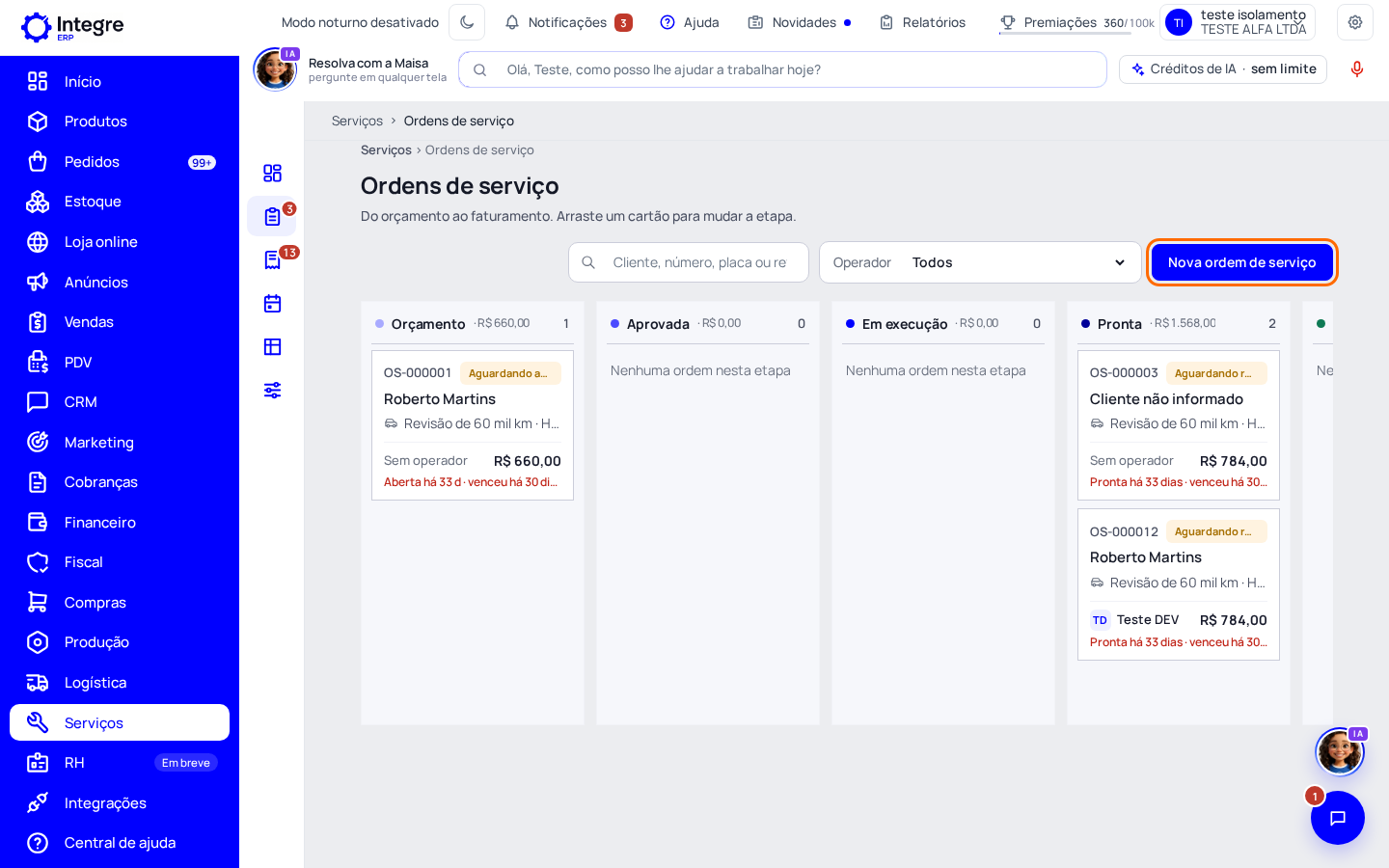Toggle night mode moon button
This screenshot has width=1389, height=868.
pyautogui.click(x=467, y=22)
